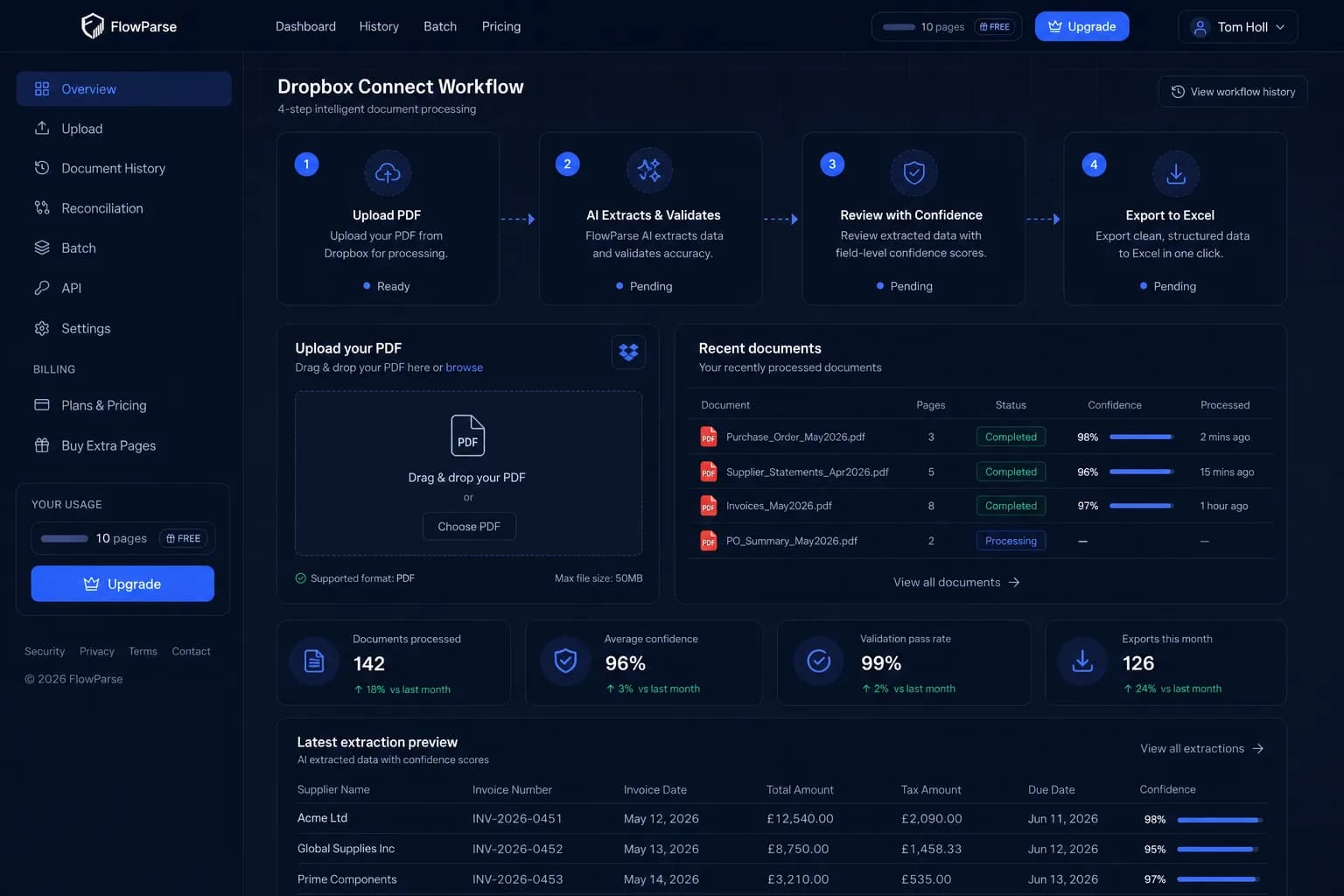Click the shield check icon in step 3
The height and width of the screenshot is (896, 1344).
pyautogui.click(x=913, y=172)
